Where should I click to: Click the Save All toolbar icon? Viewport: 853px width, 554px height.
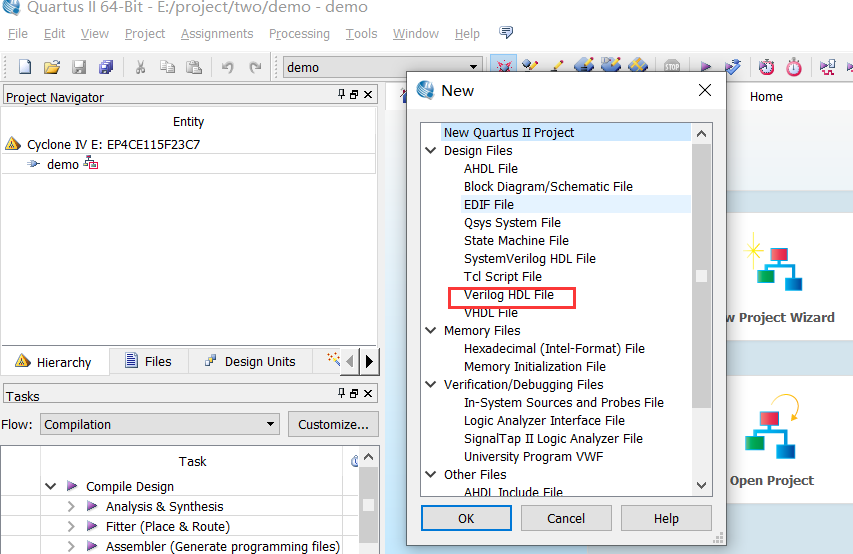106,67
